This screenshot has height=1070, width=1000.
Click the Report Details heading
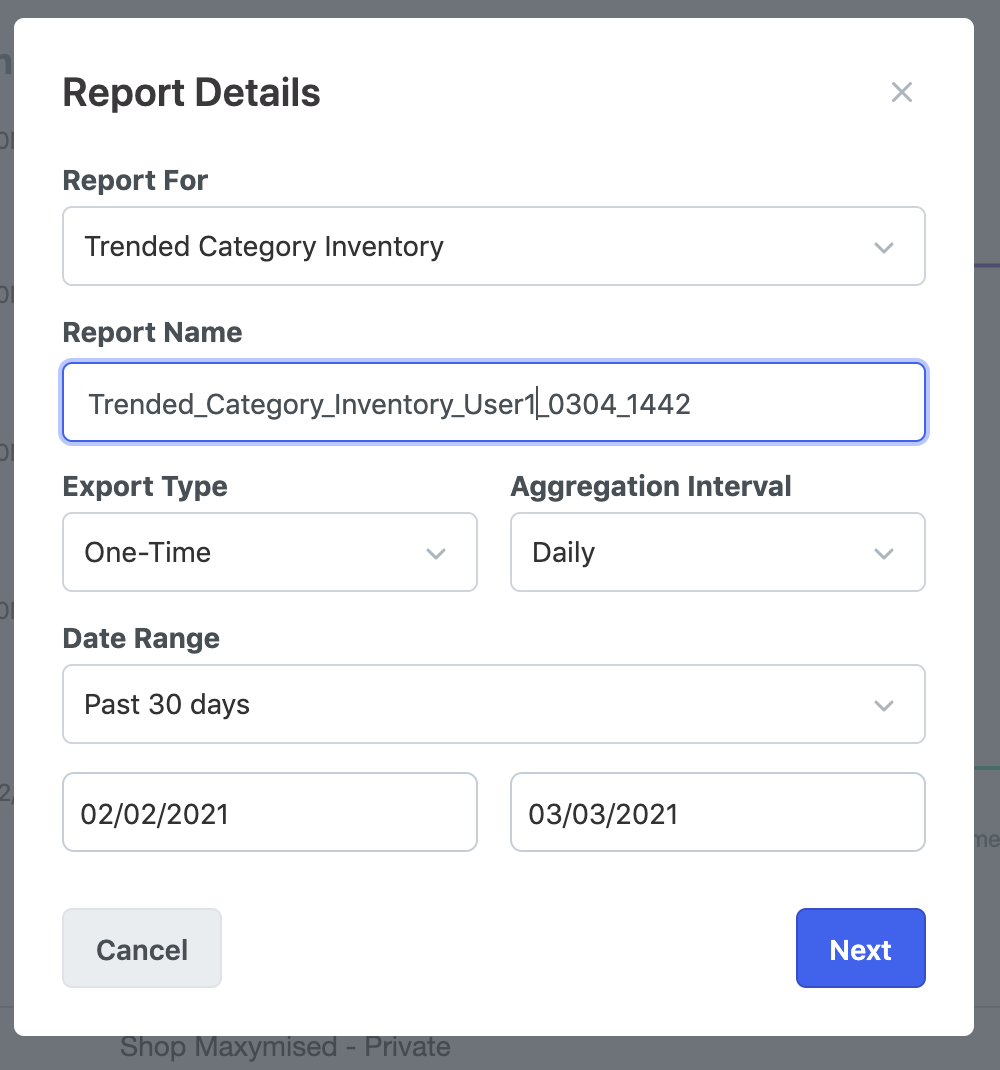pyautogui.click(x=191, y=93)
